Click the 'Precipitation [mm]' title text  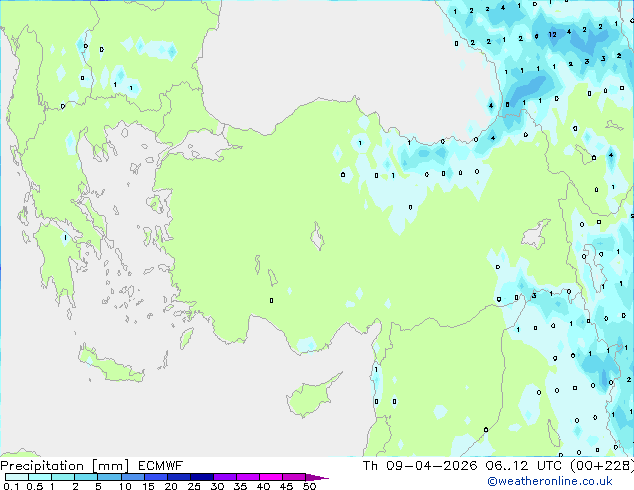tap(65, 466)
